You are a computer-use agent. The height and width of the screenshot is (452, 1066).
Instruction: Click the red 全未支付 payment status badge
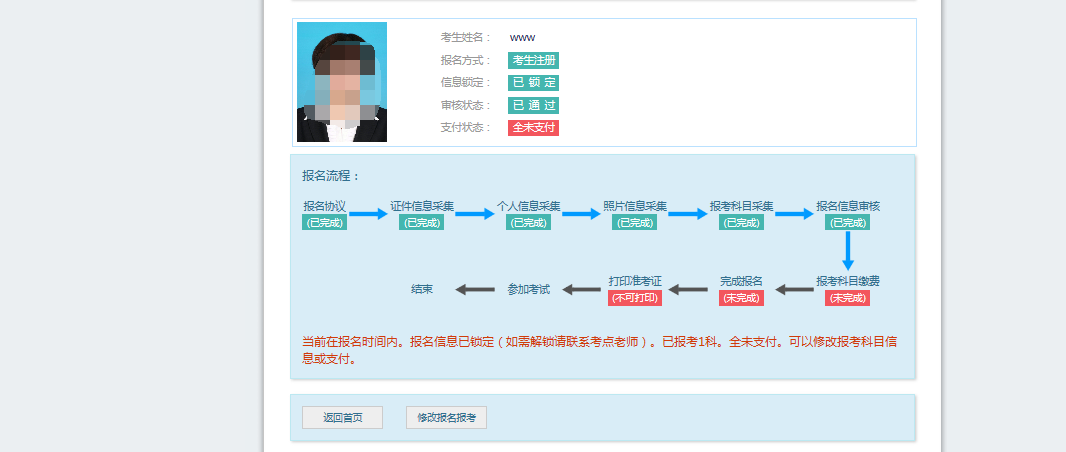(533, 128)
